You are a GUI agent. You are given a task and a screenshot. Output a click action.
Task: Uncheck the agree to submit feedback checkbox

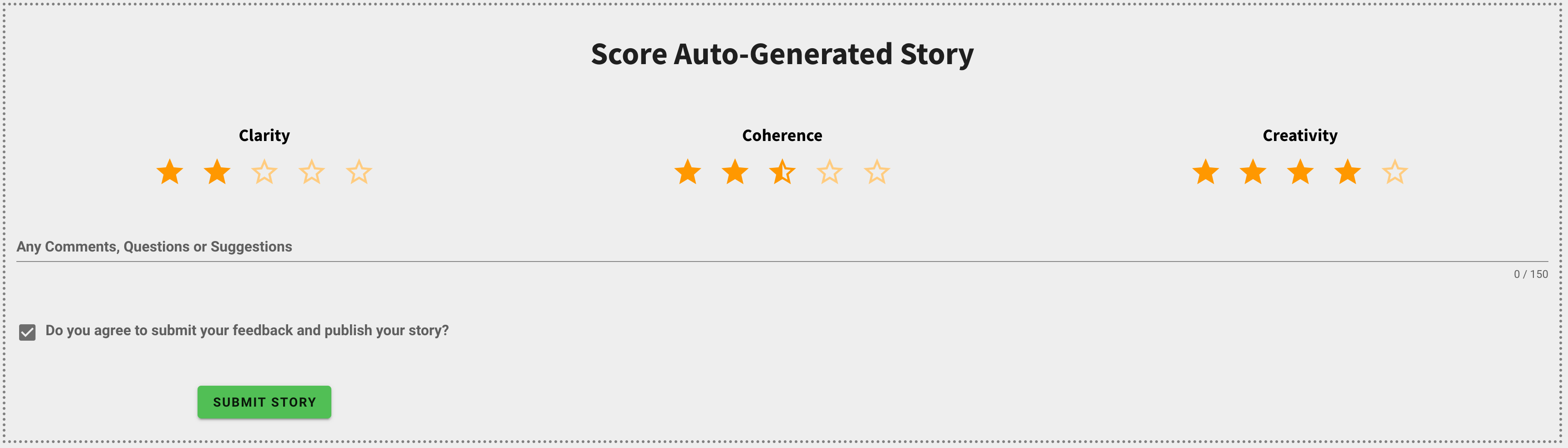[x=27, y=332]
